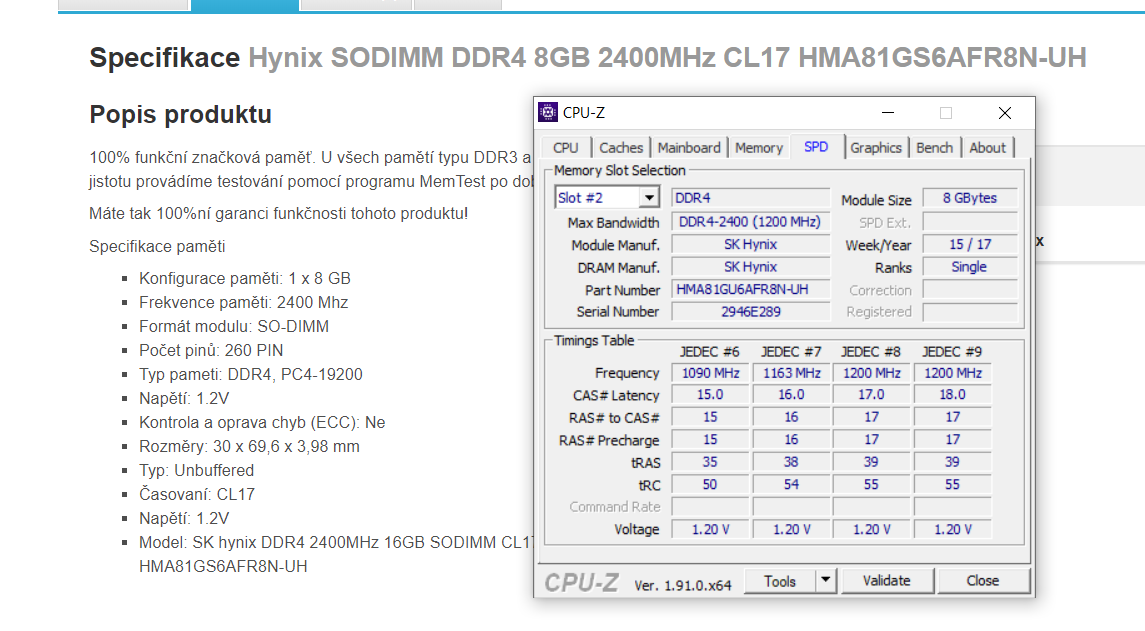Click the Typ pameti: DDR4, PC4-19200 line
Image resolution: width=1145 pixels, height=631 pixels.
[x=250, y=375]
